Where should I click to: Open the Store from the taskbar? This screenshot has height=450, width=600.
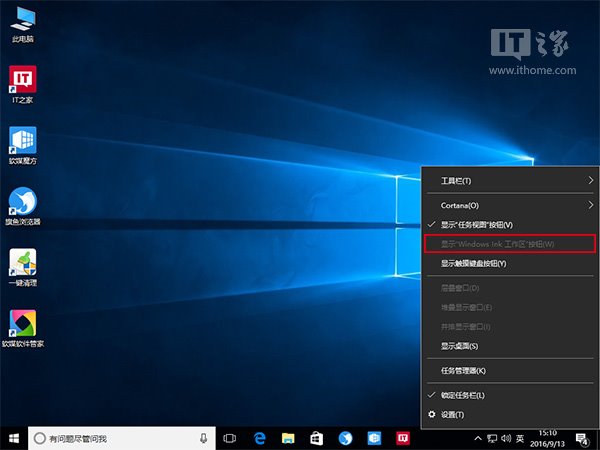click(x=316, y=439)
